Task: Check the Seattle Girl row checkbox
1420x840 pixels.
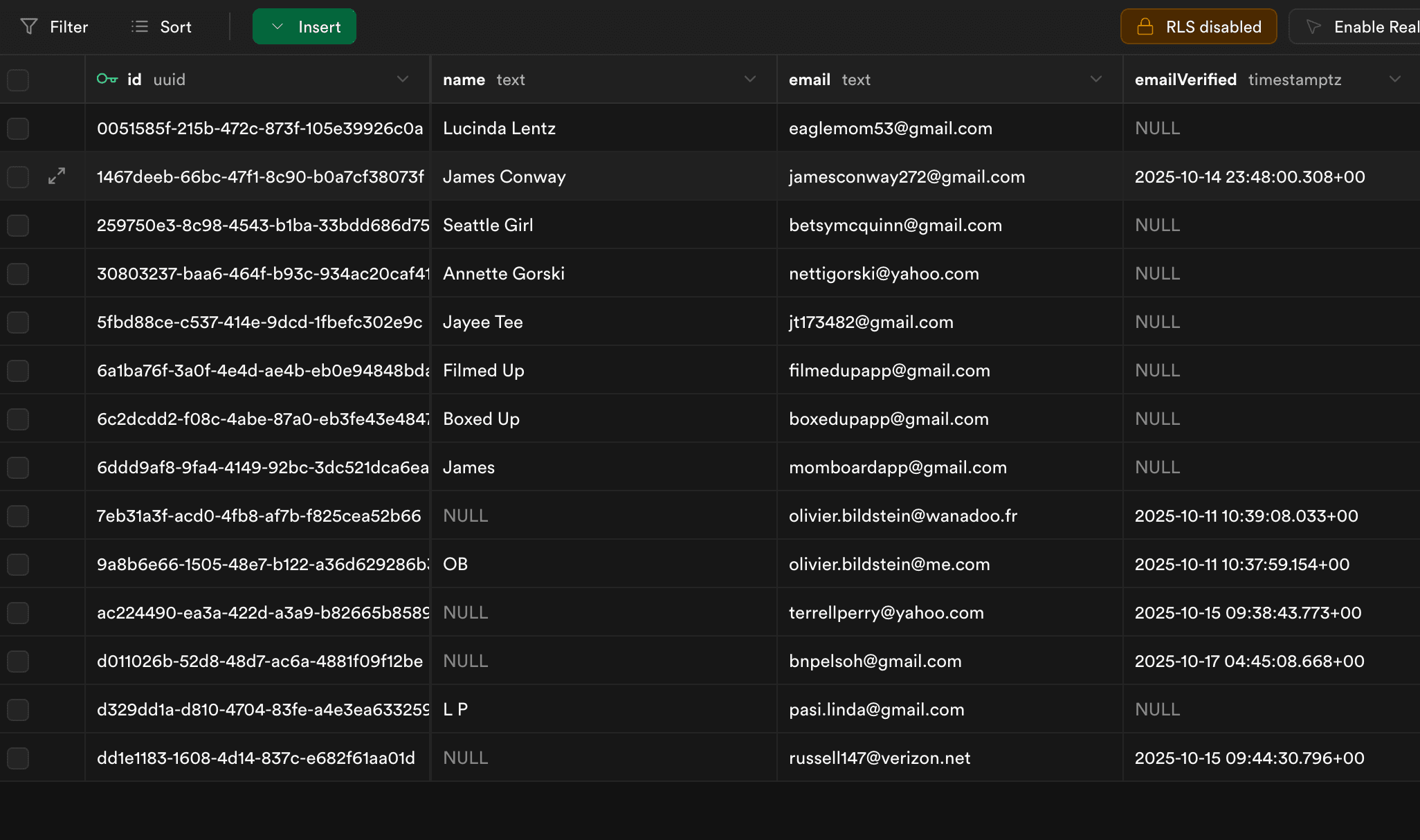Action: click(x=18, y=225)
